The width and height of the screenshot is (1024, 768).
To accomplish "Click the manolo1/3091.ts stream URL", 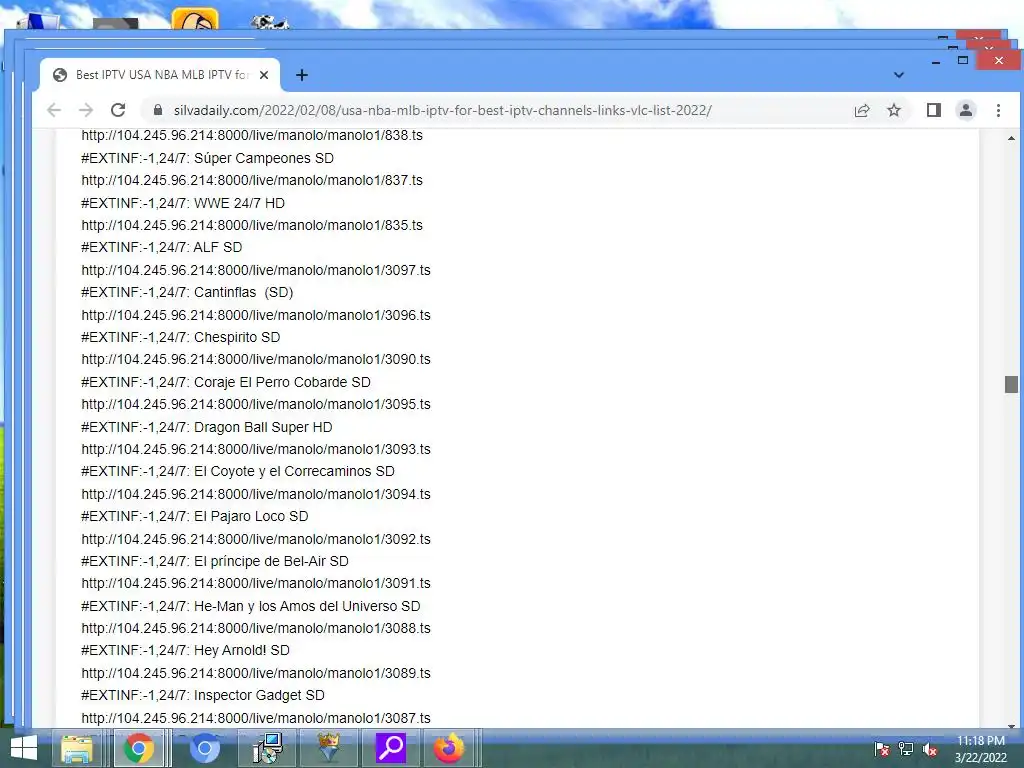I will tap(256, 583).
